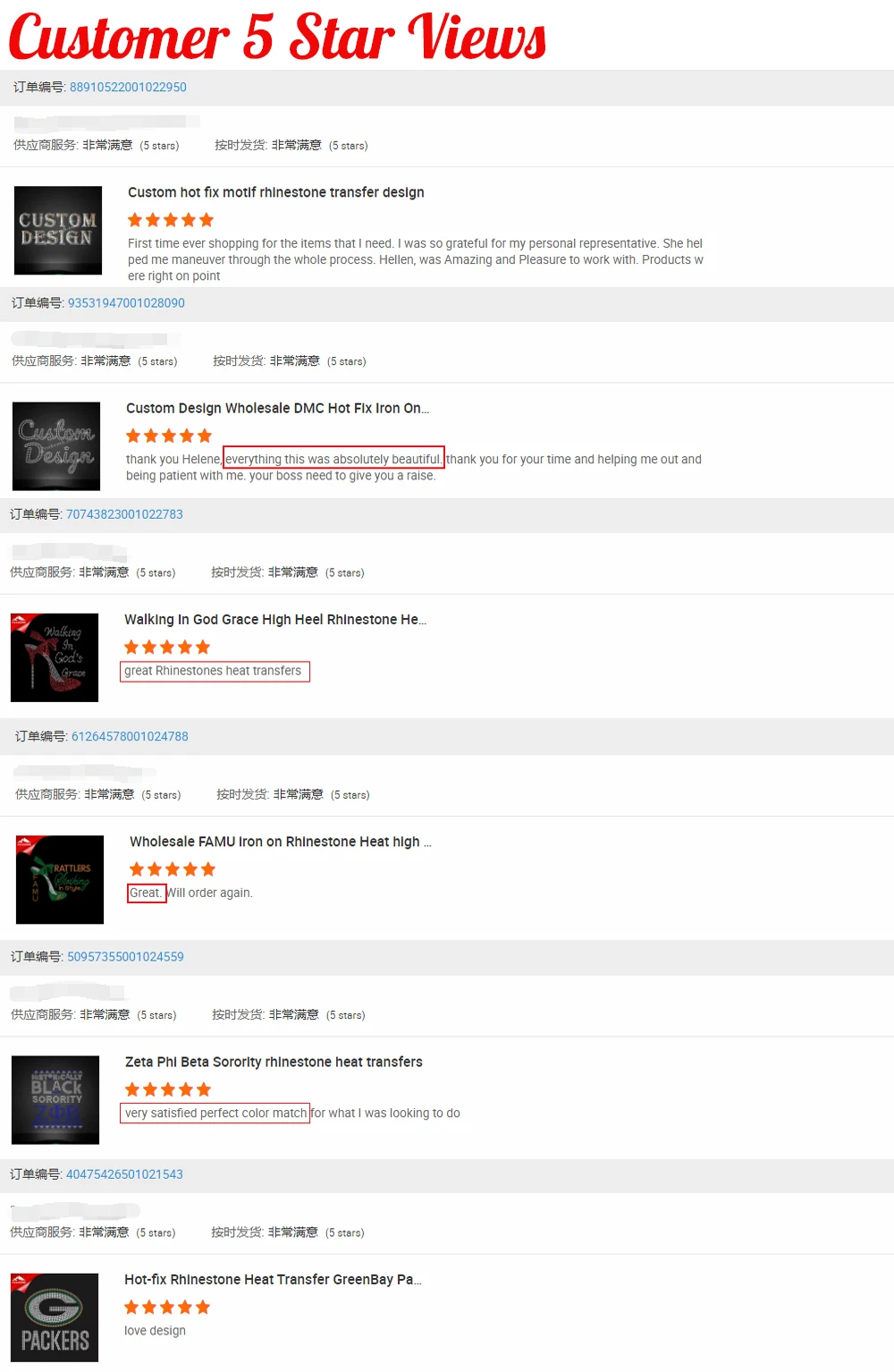
Task: Open Zeta Phi Beta Sorority rhinestone title
Action: click(x=274, y=1062)
